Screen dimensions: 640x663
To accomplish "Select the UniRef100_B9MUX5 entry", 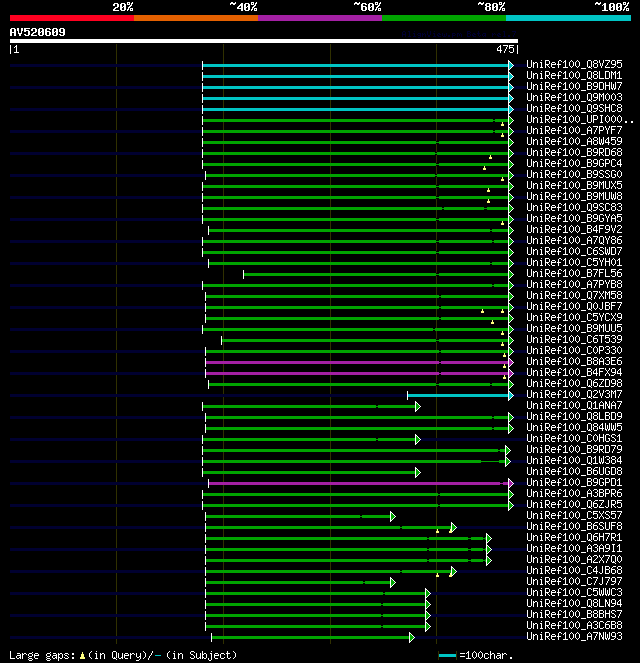I will (574, 185).
